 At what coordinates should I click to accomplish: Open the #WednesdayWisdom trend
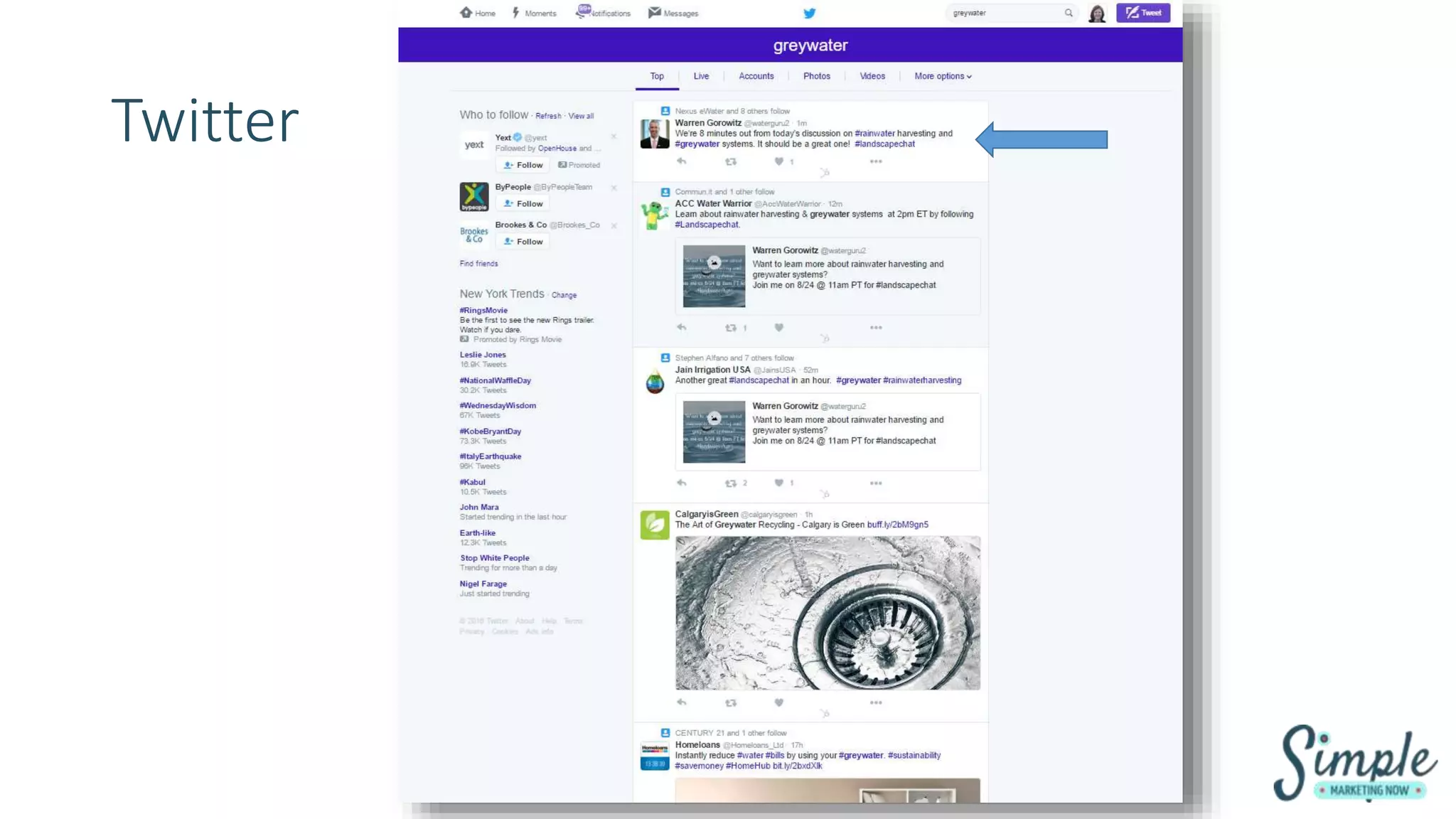coord(498,405)
